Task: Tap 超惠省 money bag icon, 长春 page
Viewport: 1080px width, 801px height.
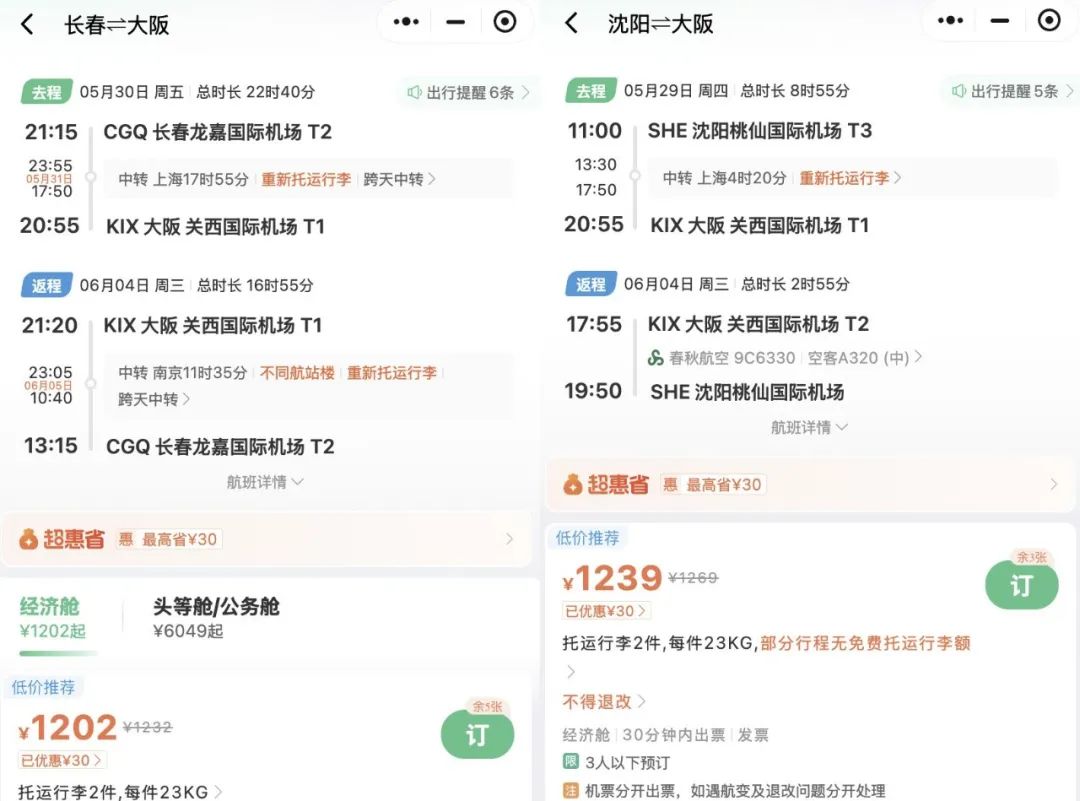Action: point(28,539)
